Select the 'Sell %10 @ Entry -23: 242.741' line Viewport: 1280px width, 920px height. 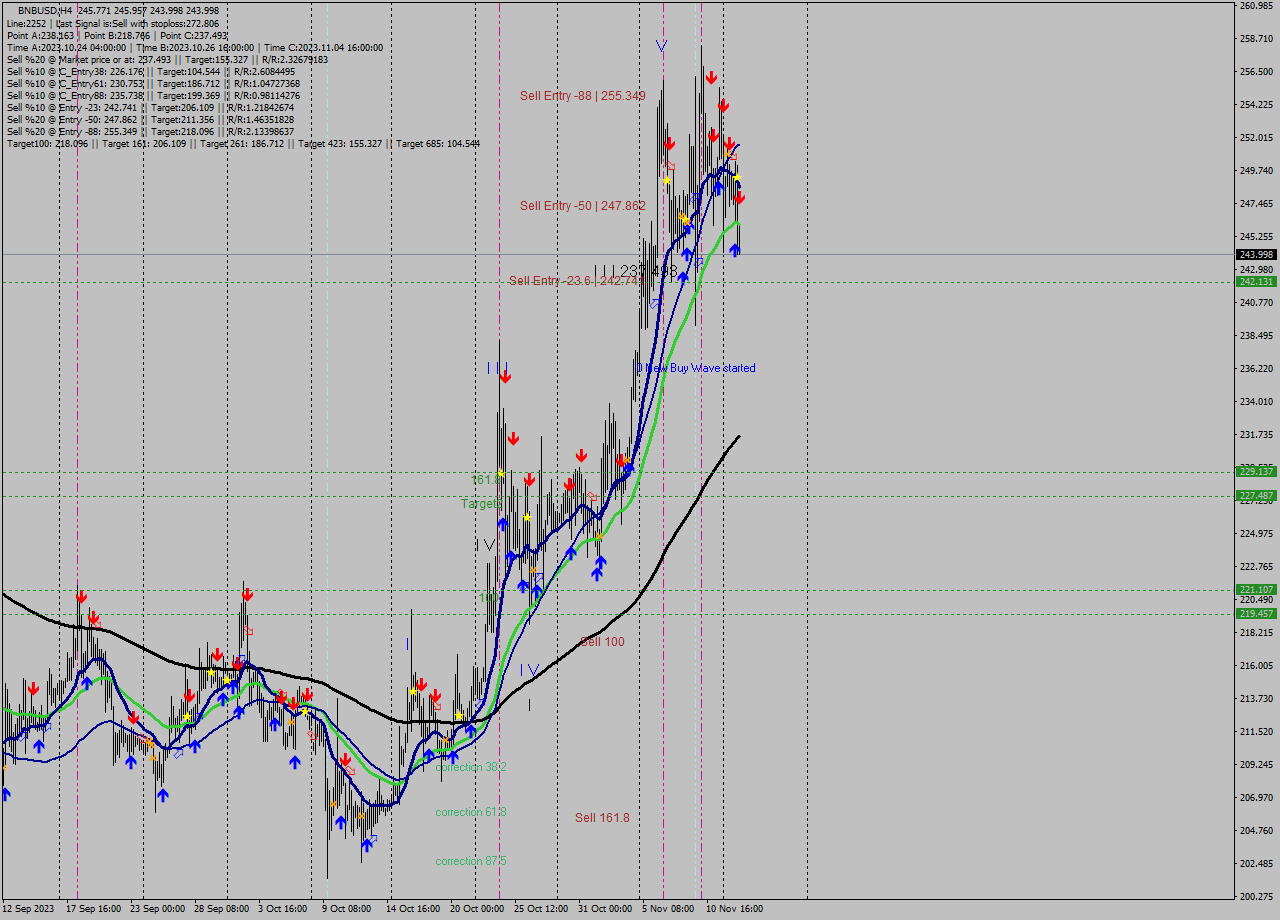(x=150, y=107)
